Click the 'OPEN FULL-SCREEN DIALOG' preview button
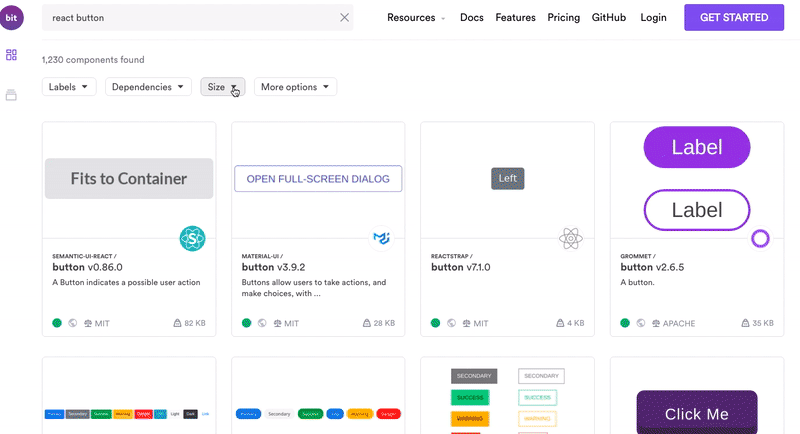800x434 pixels. coord(318,178)
